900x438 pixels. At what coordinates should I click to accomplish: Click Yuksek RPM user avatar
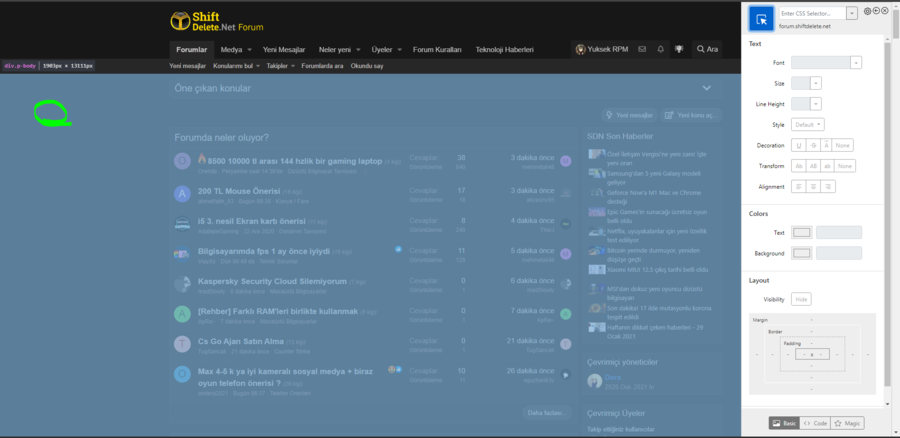point(581,49)
